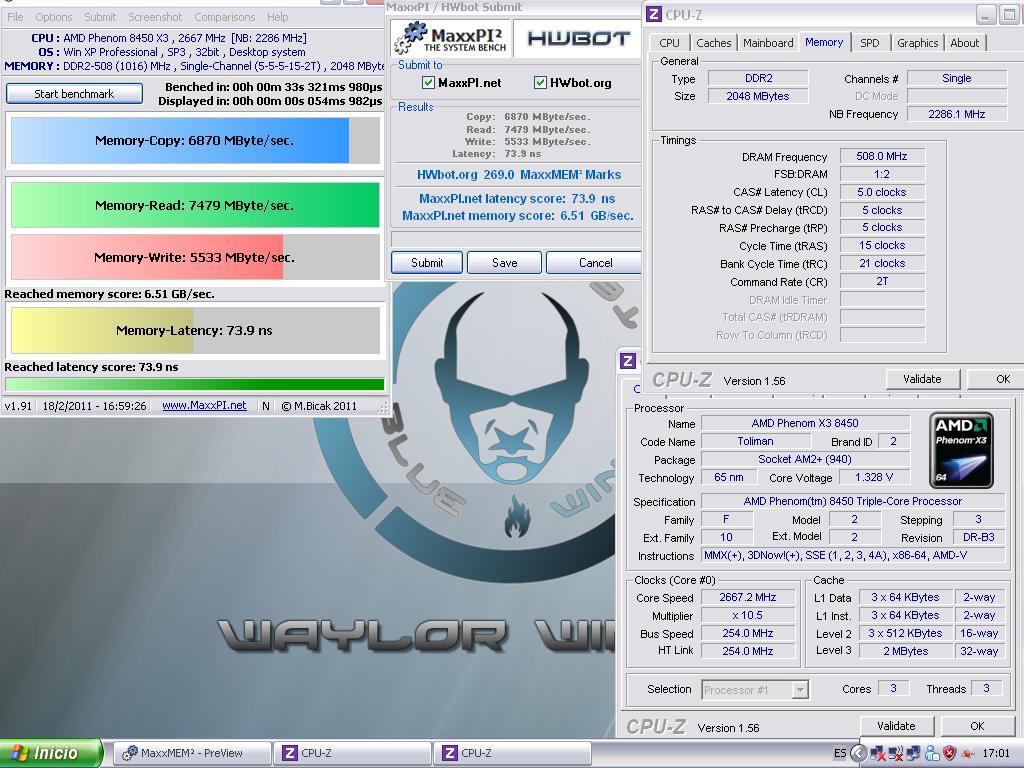Open the Options menu in MaxxMEM
Image resolution: width=1024 pixels, height=768 pixels.
54,17
